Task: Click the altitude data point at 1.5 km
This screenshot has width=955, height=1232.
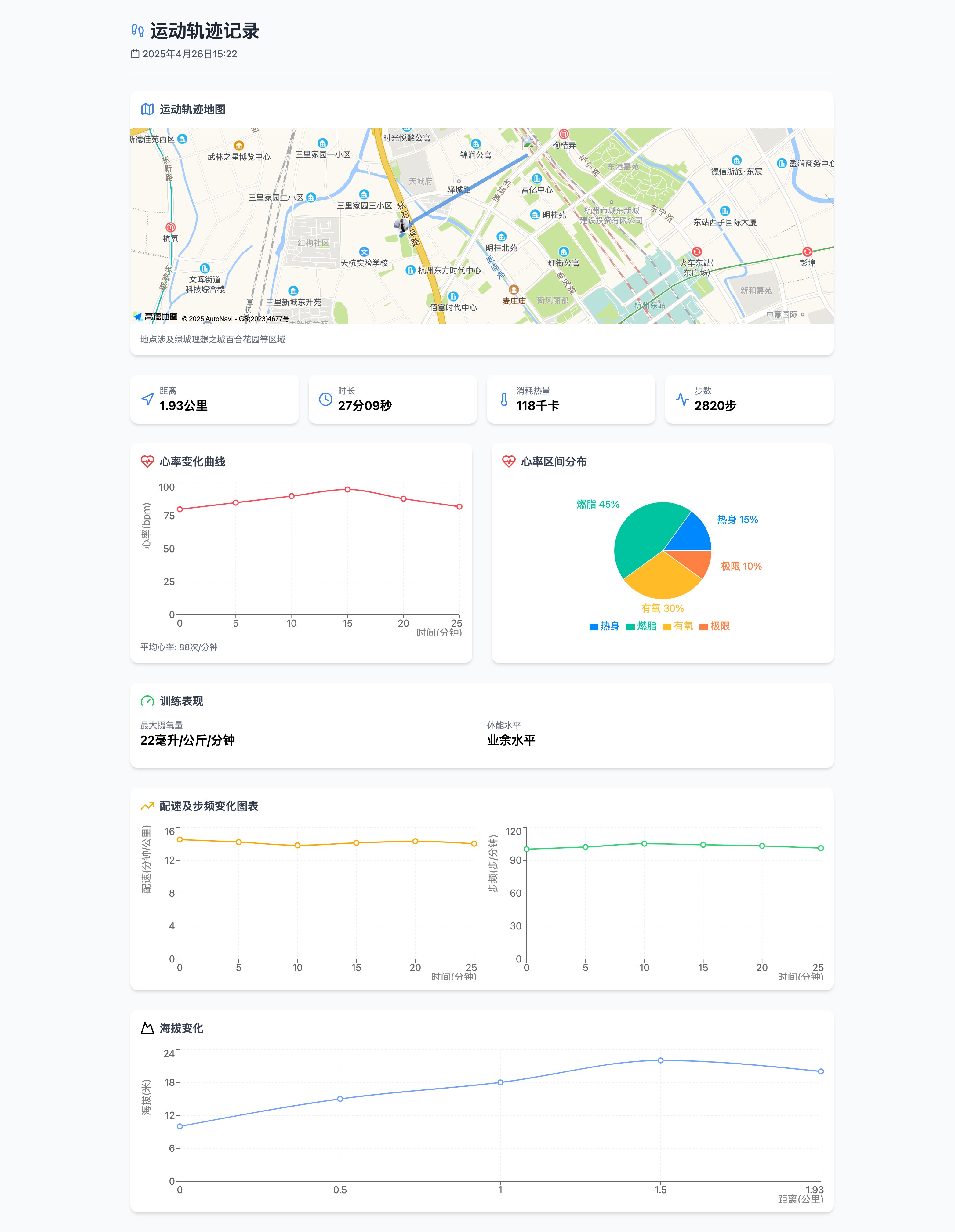Action: (x=661, y=1060)
